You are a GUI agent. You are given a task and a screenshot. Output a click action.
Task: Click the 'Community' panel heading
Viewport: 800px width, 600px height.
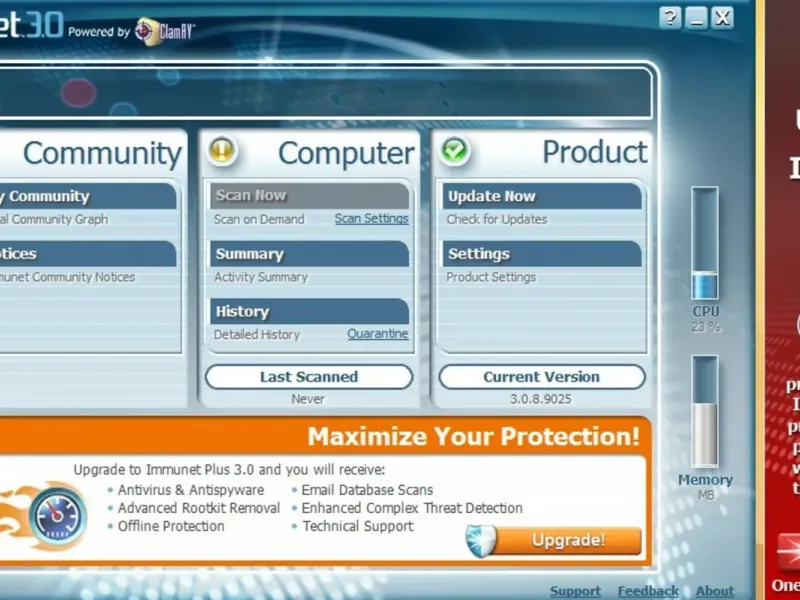[102, 154]
